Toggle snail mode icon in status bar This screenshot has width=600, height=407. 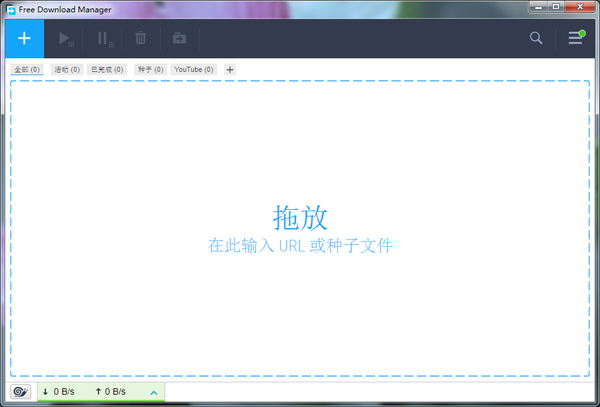[x=20, y=392]
